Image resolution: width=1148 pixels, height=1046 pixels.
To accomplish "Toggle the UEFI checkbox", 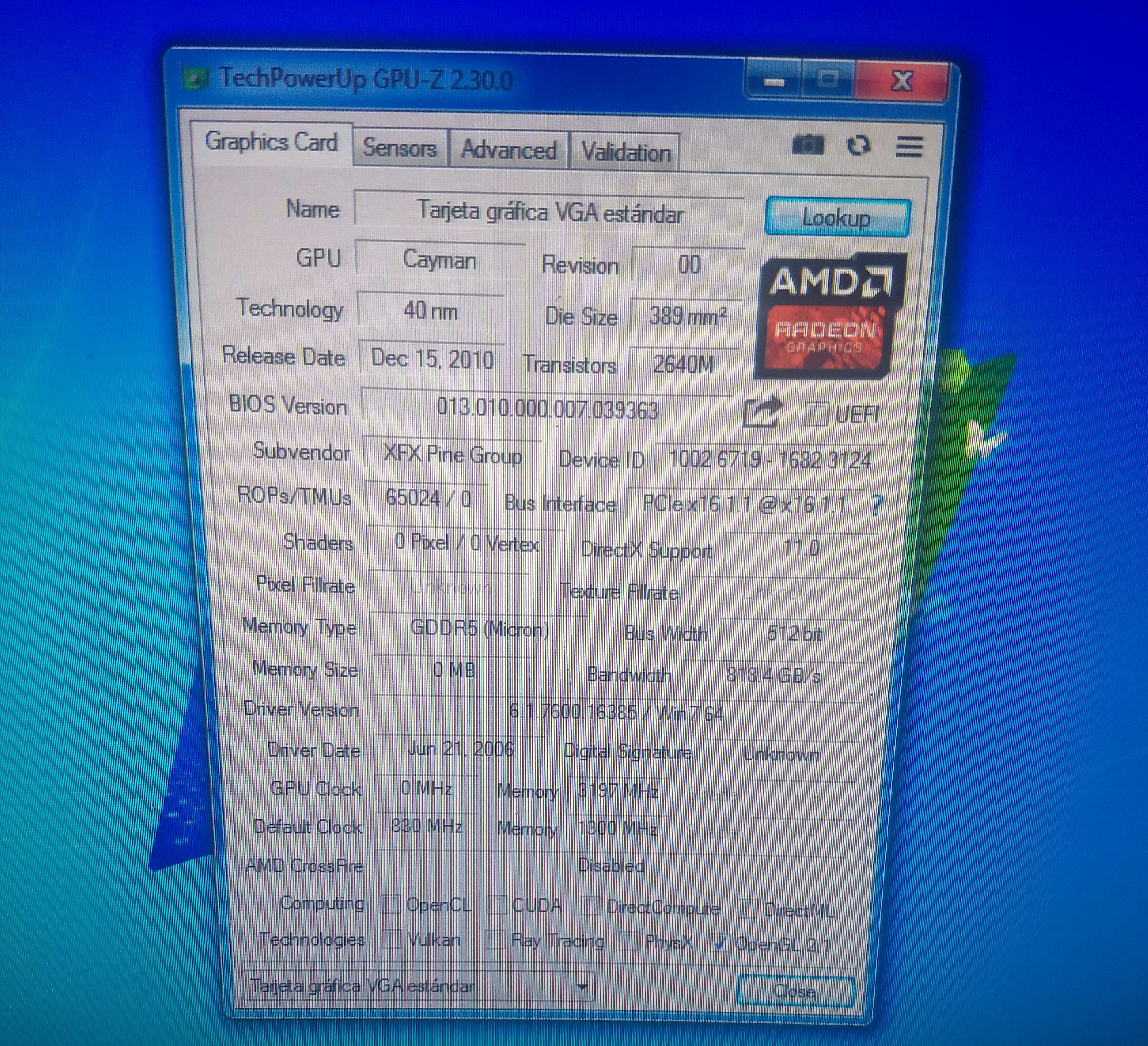I will point(815,413).
